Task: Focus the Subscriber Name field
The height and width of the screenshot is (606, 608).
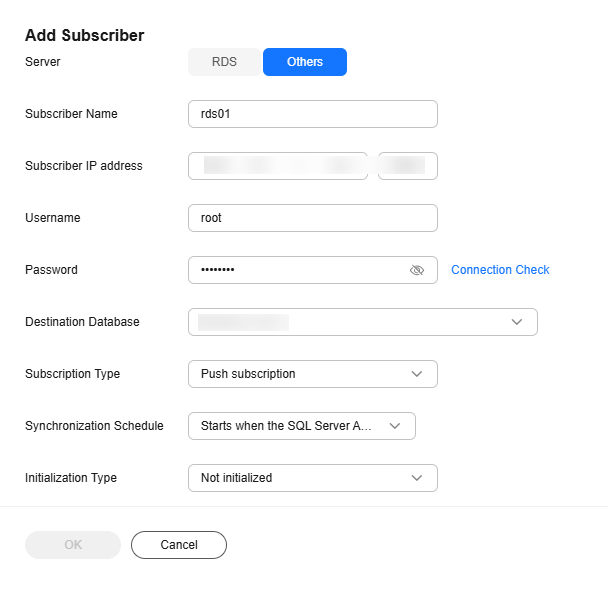Action: [x=313, y=114]
